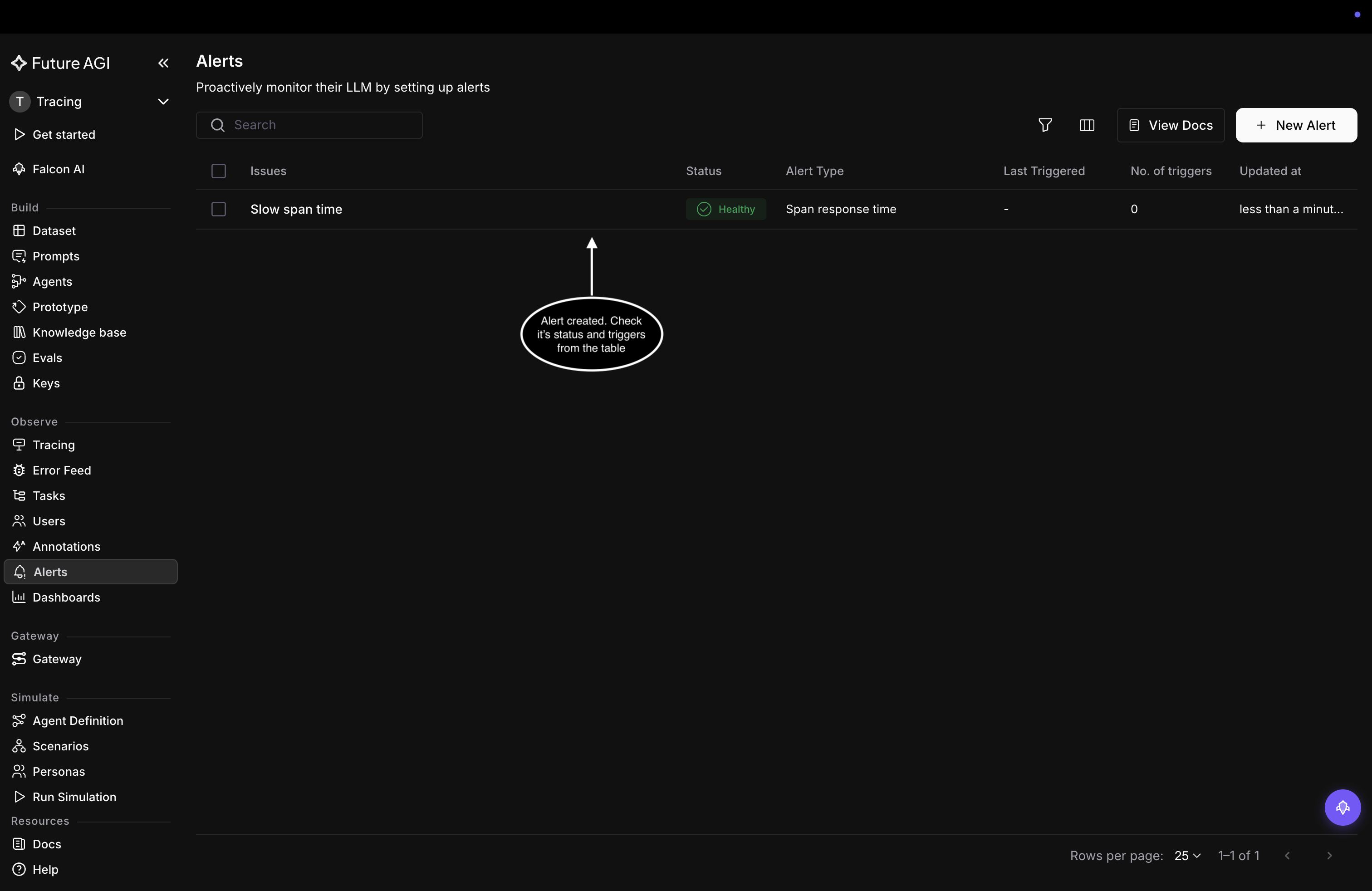This screenshot has width=1372, height=891.
Task: Click the Future AGI logo
Action: [x=60, y=63]
